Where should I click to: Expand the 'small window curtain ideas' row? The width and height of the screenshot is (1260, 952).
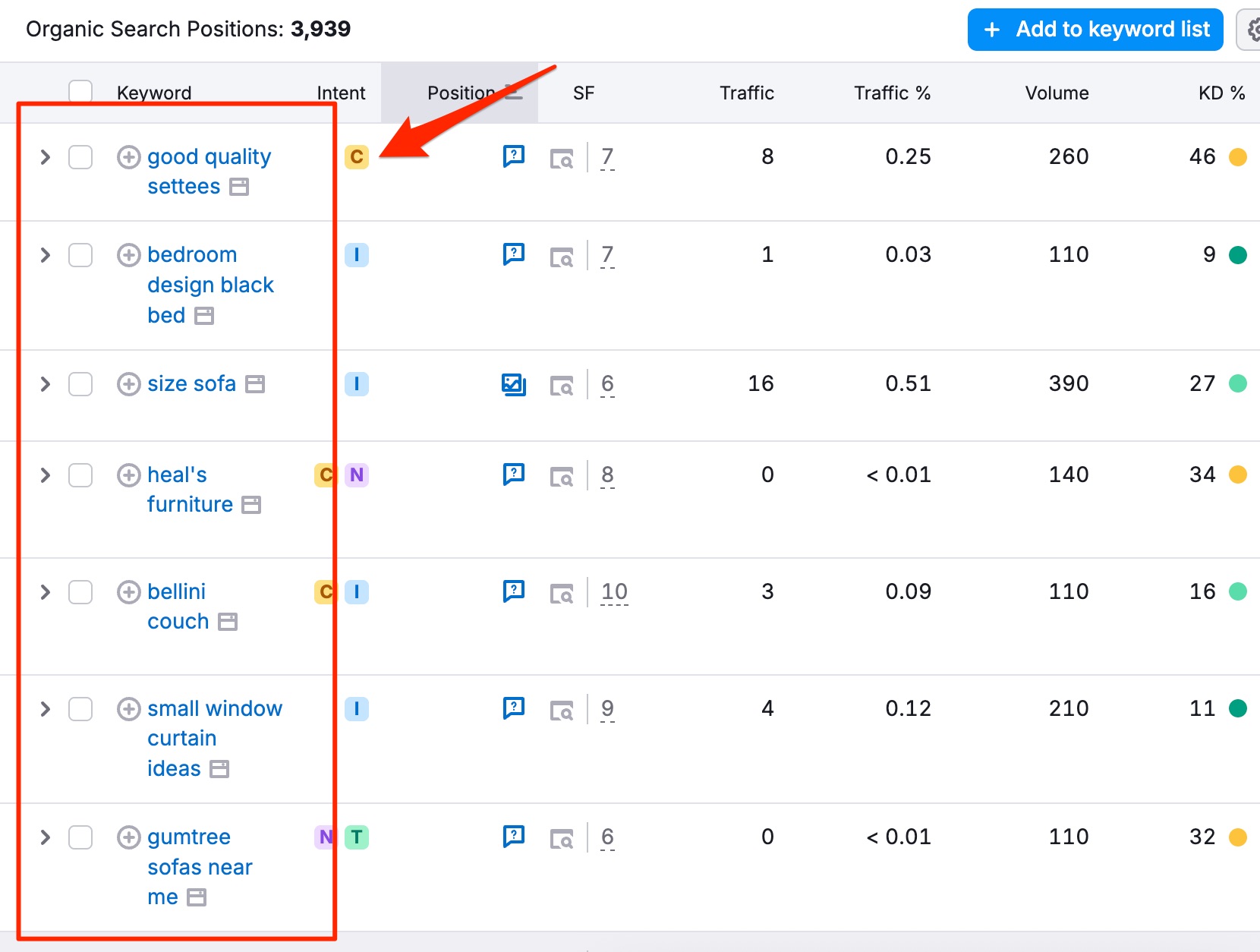tap(46, 709)
